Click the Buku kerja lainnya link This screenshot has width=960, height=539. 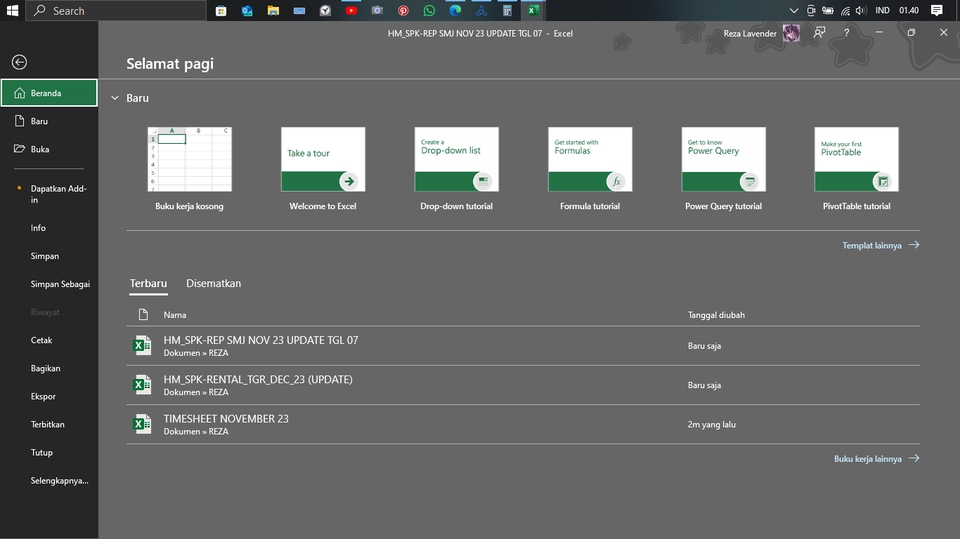876,458
